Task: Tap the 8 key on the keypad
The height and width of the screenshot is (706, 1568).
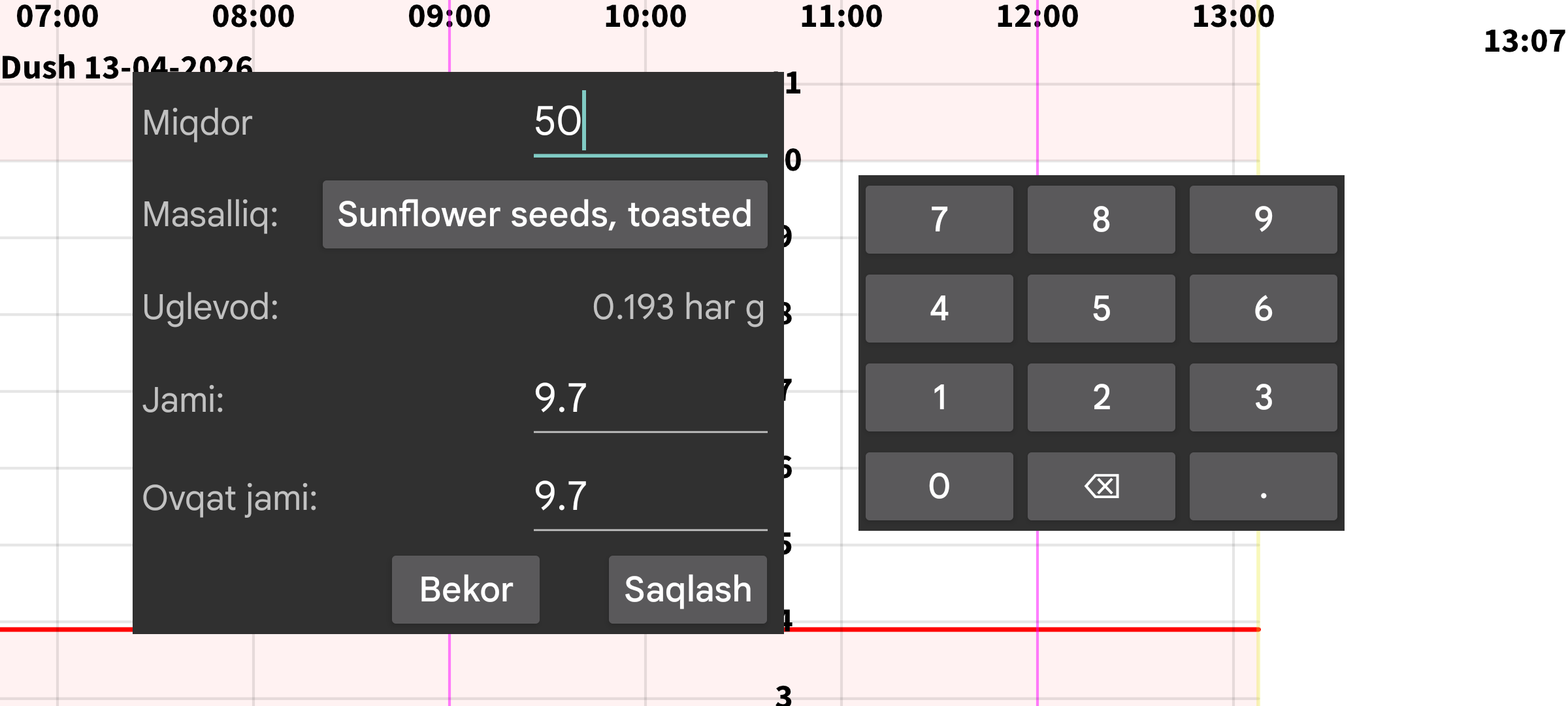Action: (x=1101, y=220)
